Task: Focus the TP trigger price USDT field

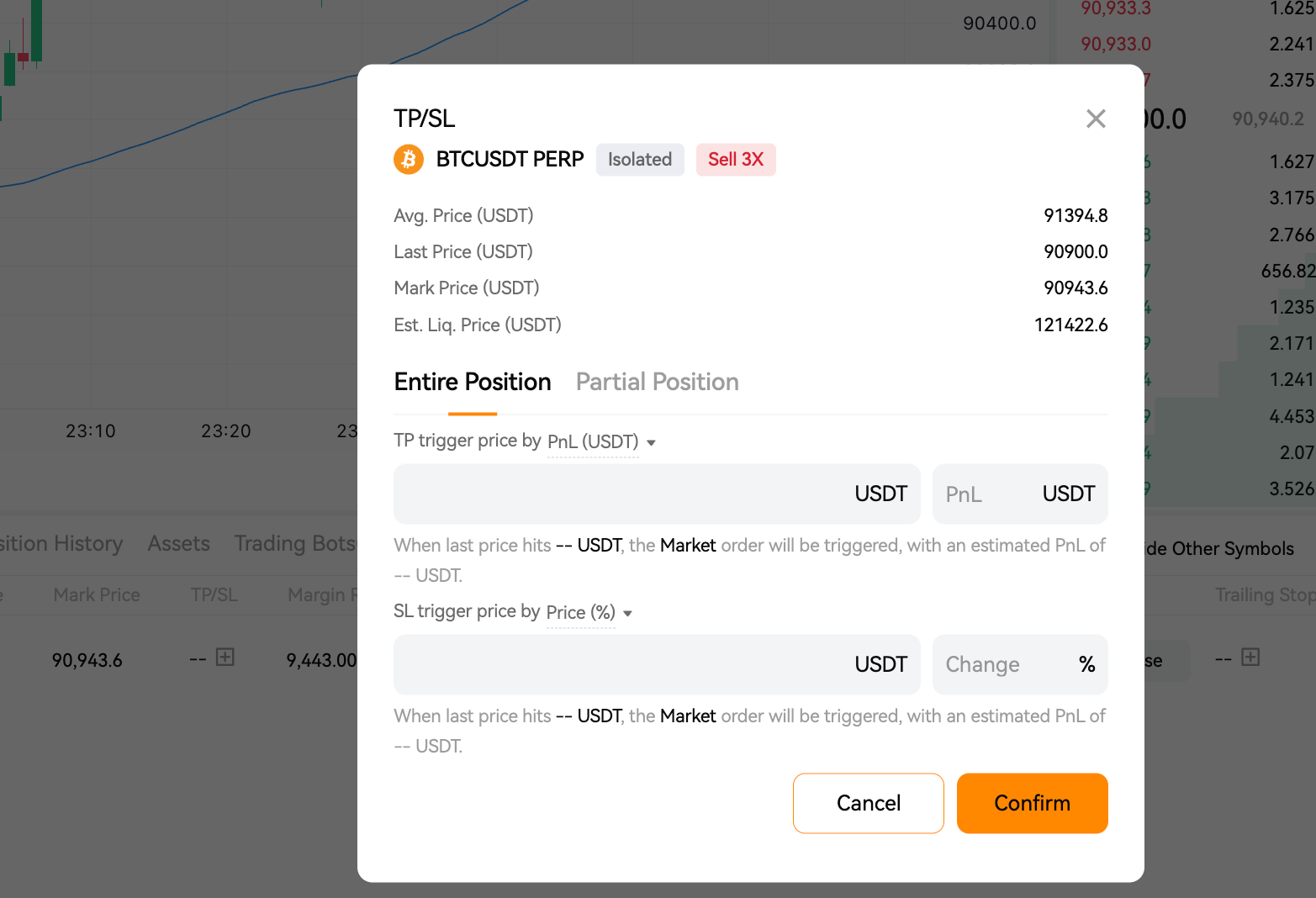Action: coord(657,494)
